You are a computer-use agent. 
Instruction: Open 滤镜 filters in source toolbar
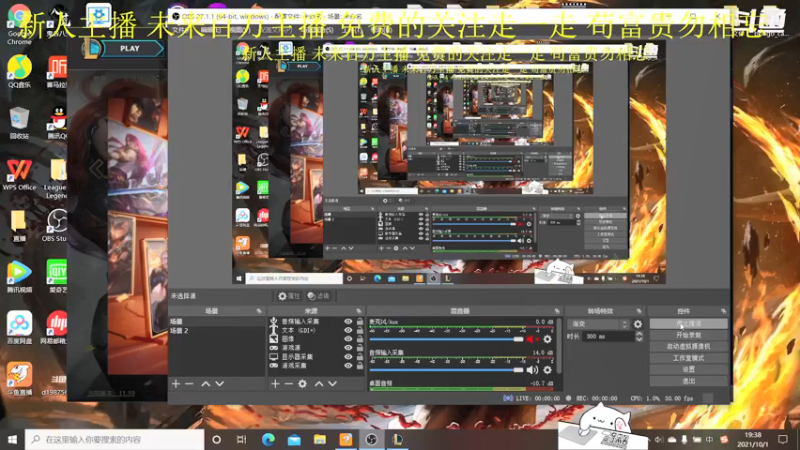319,296
